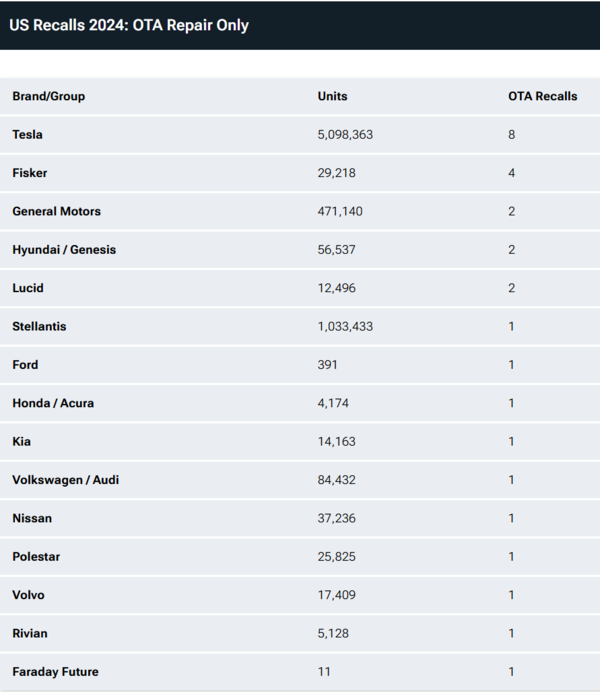Click the Brand/Group column header
Image resolution: width=600 pixels, height=692 pixels.
coord(49,97)
